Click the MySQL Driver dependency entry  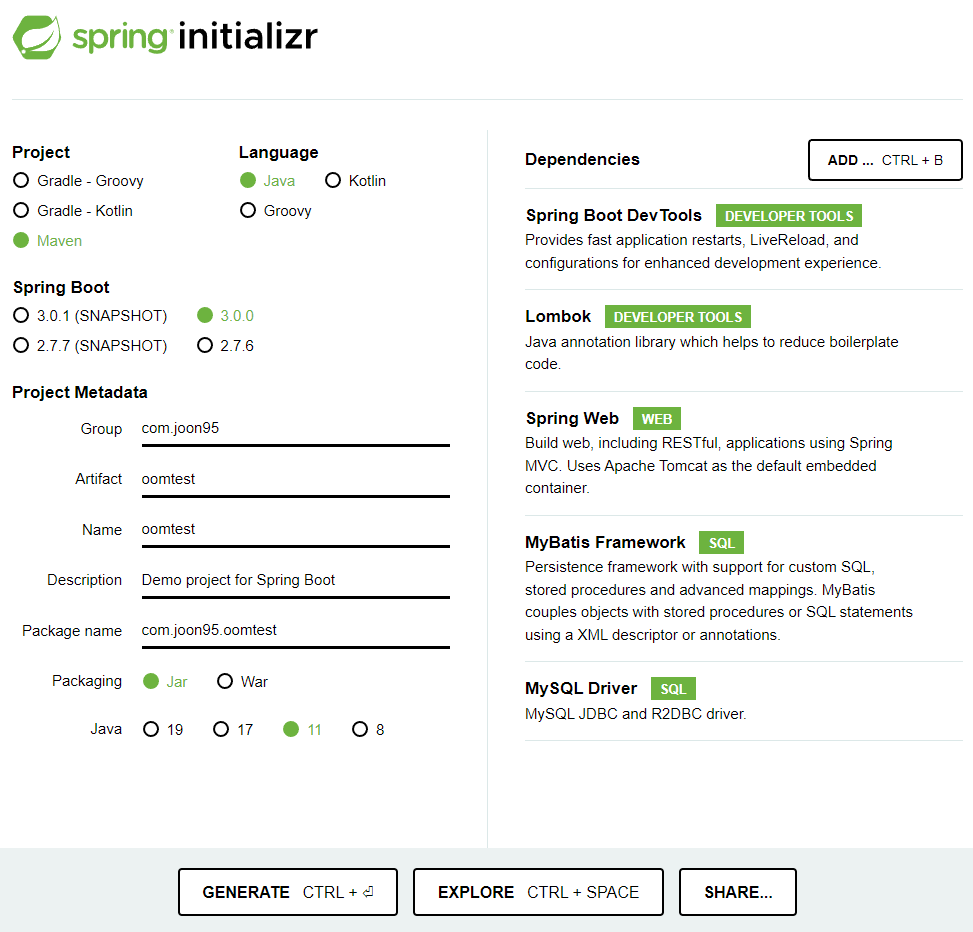point(743,701)
